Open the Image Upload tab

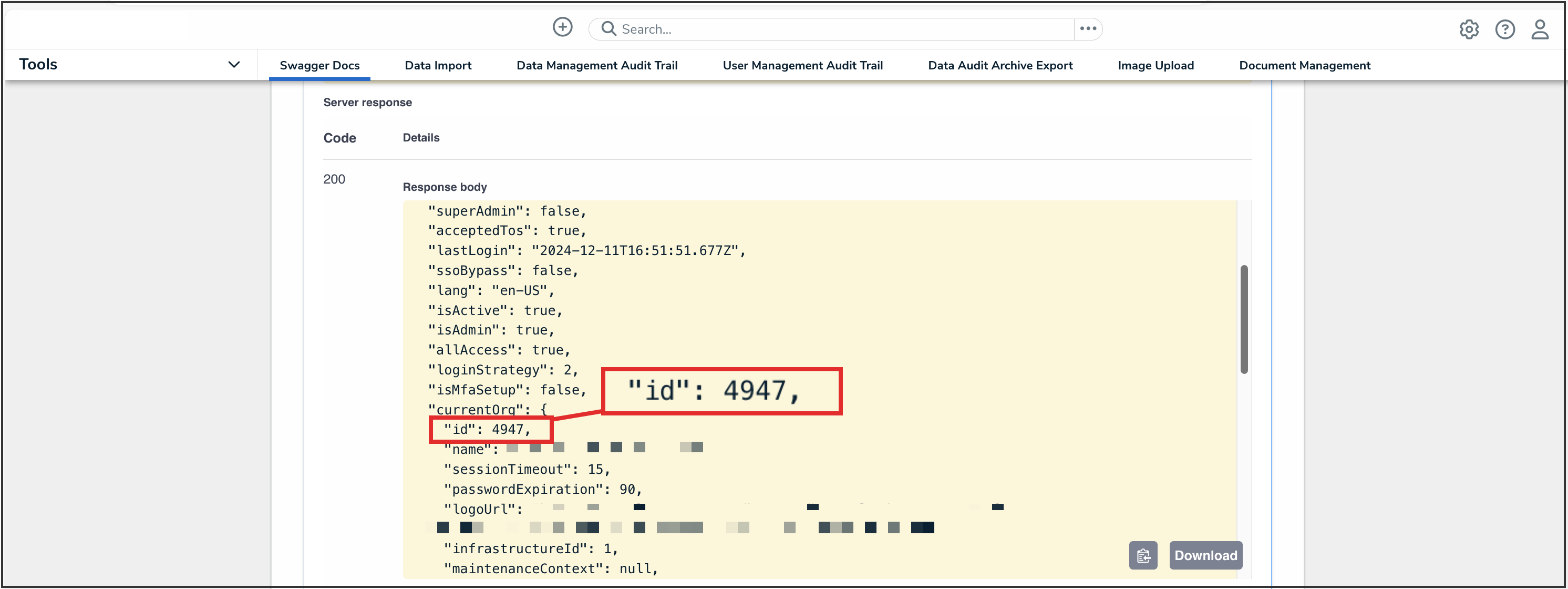(1156, 65)
